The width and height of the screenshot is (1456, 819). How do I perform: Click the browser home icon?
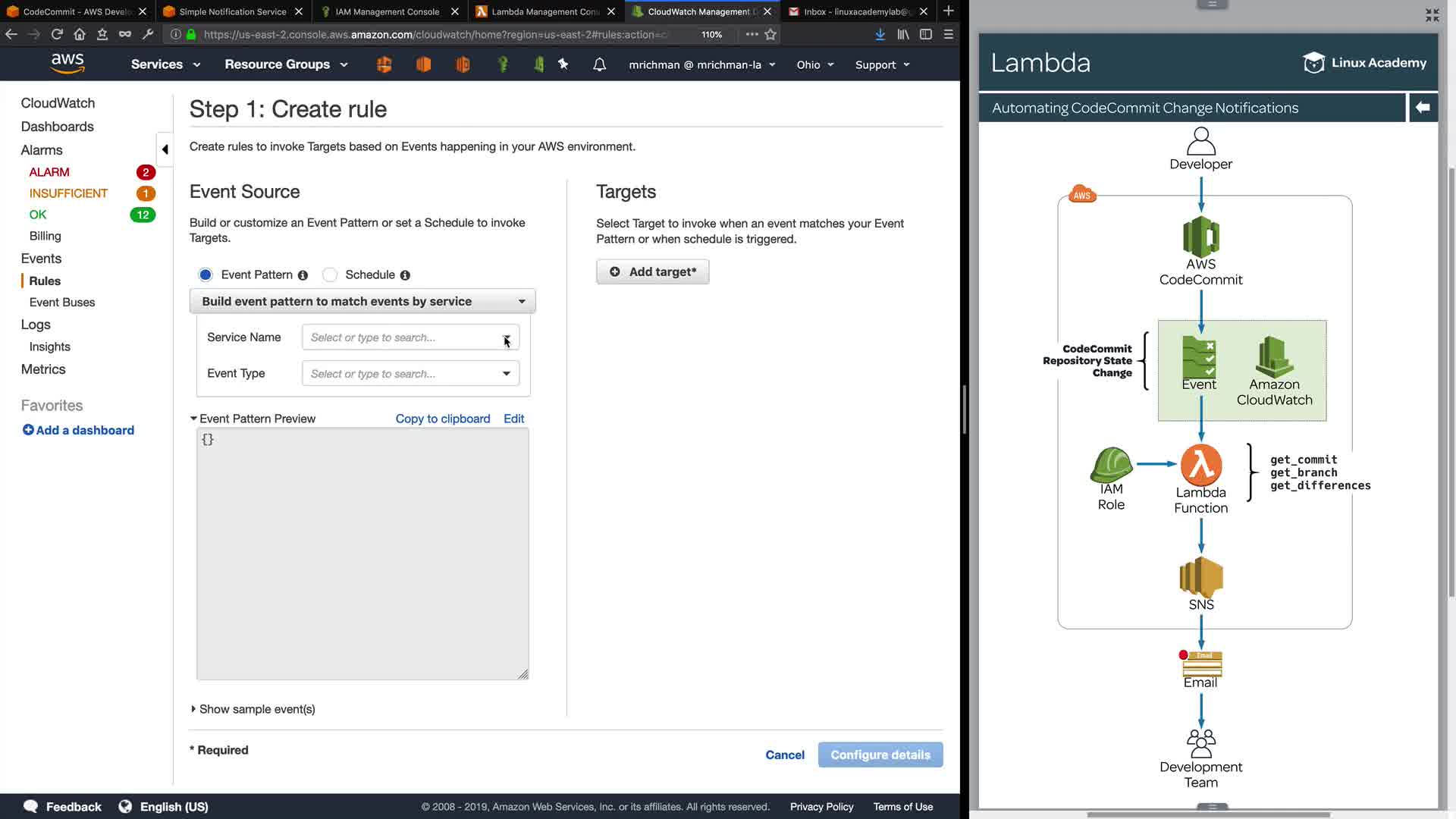point(80,34)
